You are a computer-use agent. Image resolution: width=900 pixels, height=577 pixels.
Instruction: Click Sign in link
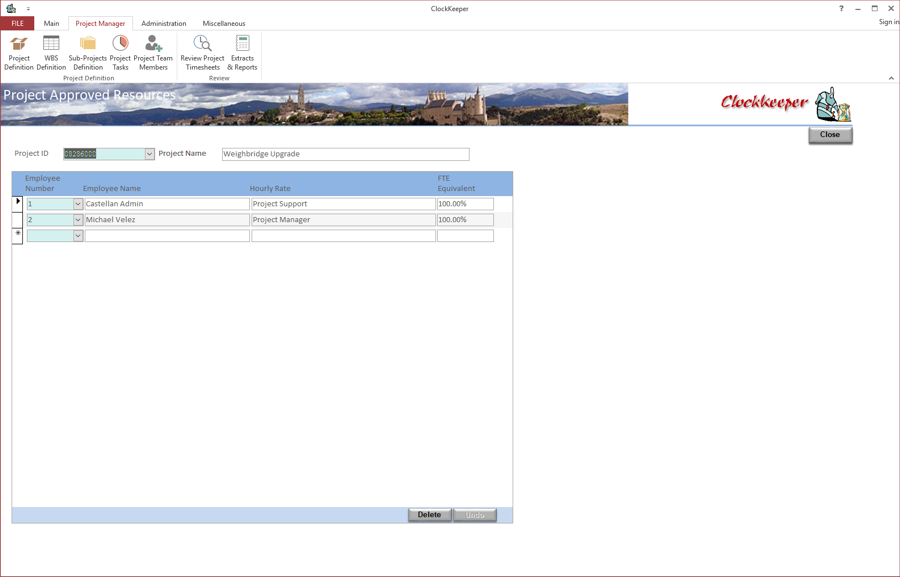[x=889, y=22]
